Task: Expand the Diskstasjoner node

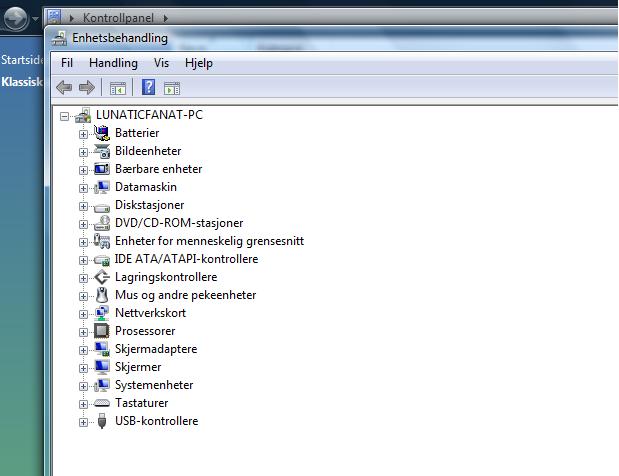Action: [x=83, y=206]
